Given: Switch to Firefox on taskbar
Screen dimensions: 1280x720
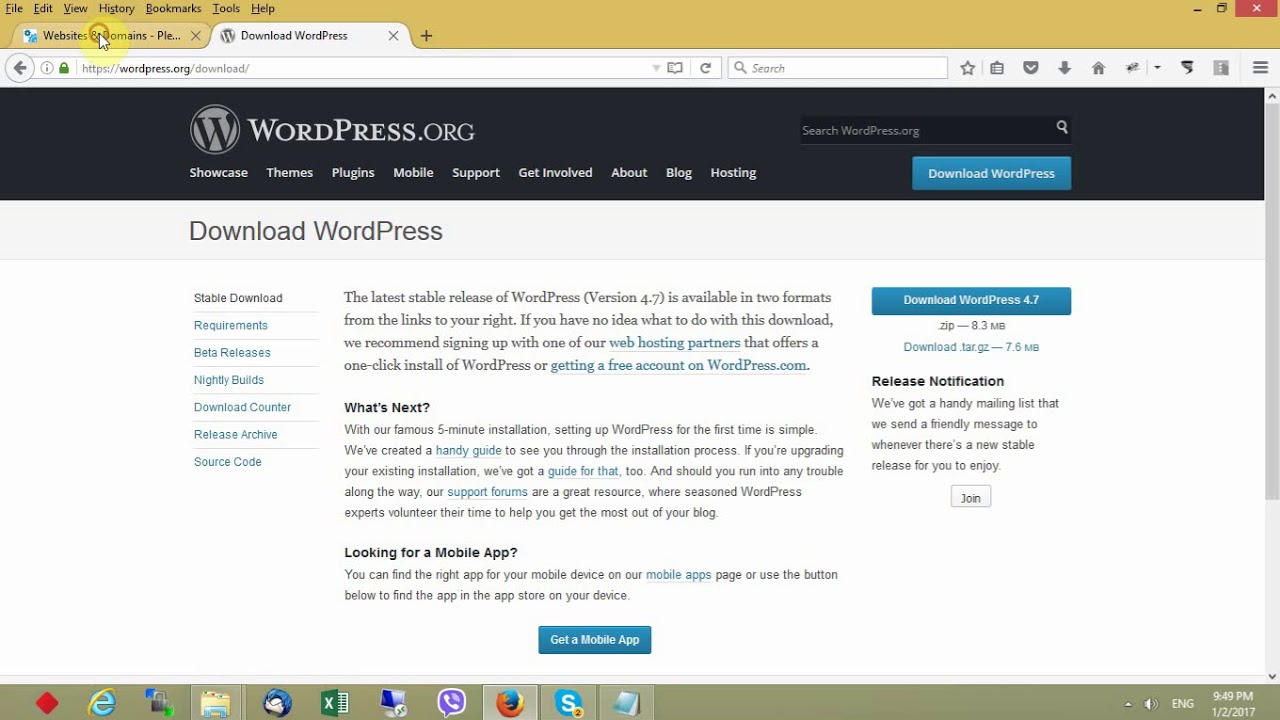Looking at the screenshot, I should point(510,703).
